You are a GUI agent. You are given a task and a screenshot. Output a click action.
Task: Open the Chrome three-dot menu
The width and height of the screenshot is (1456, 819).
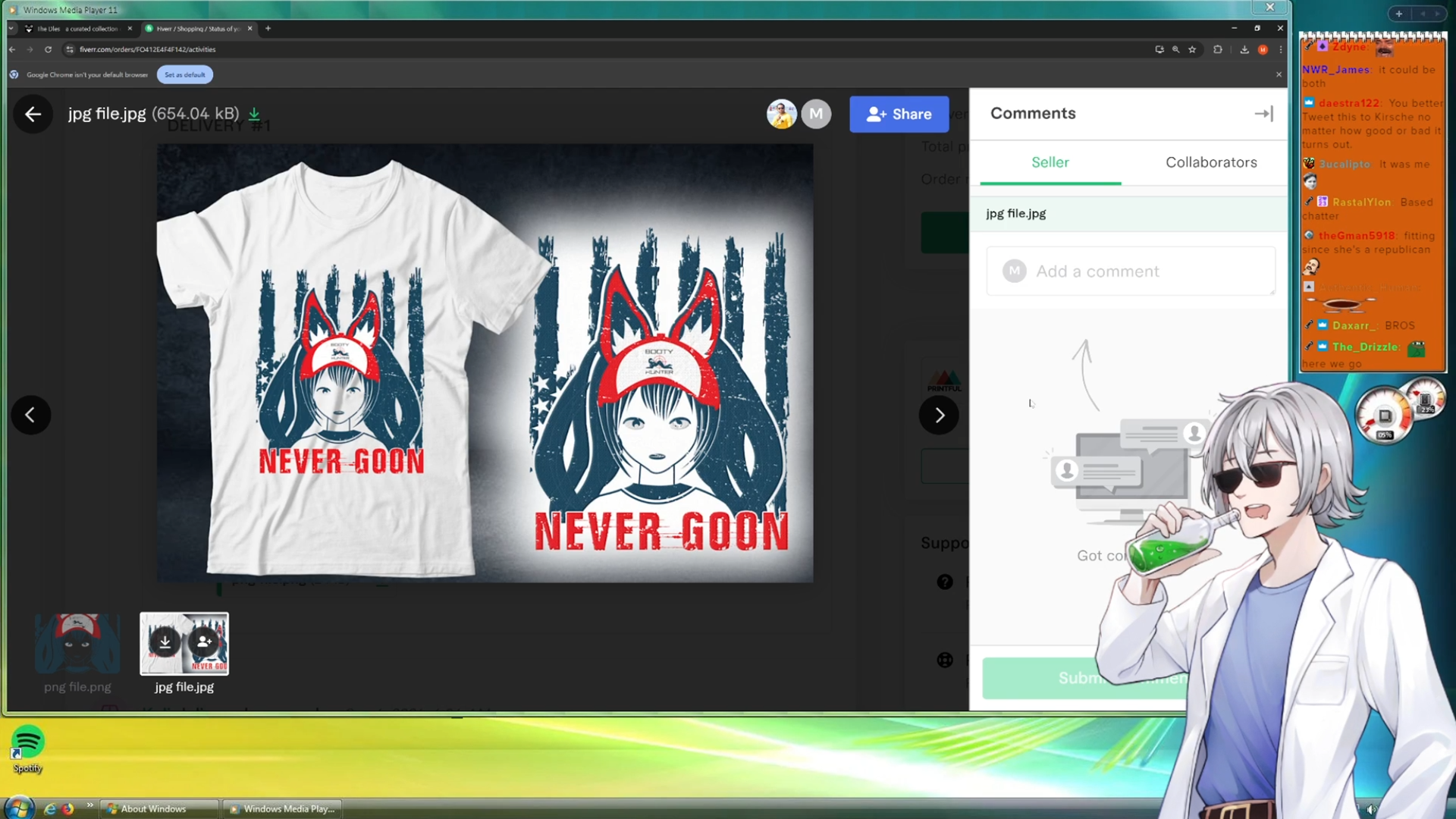click(1281, 49)
